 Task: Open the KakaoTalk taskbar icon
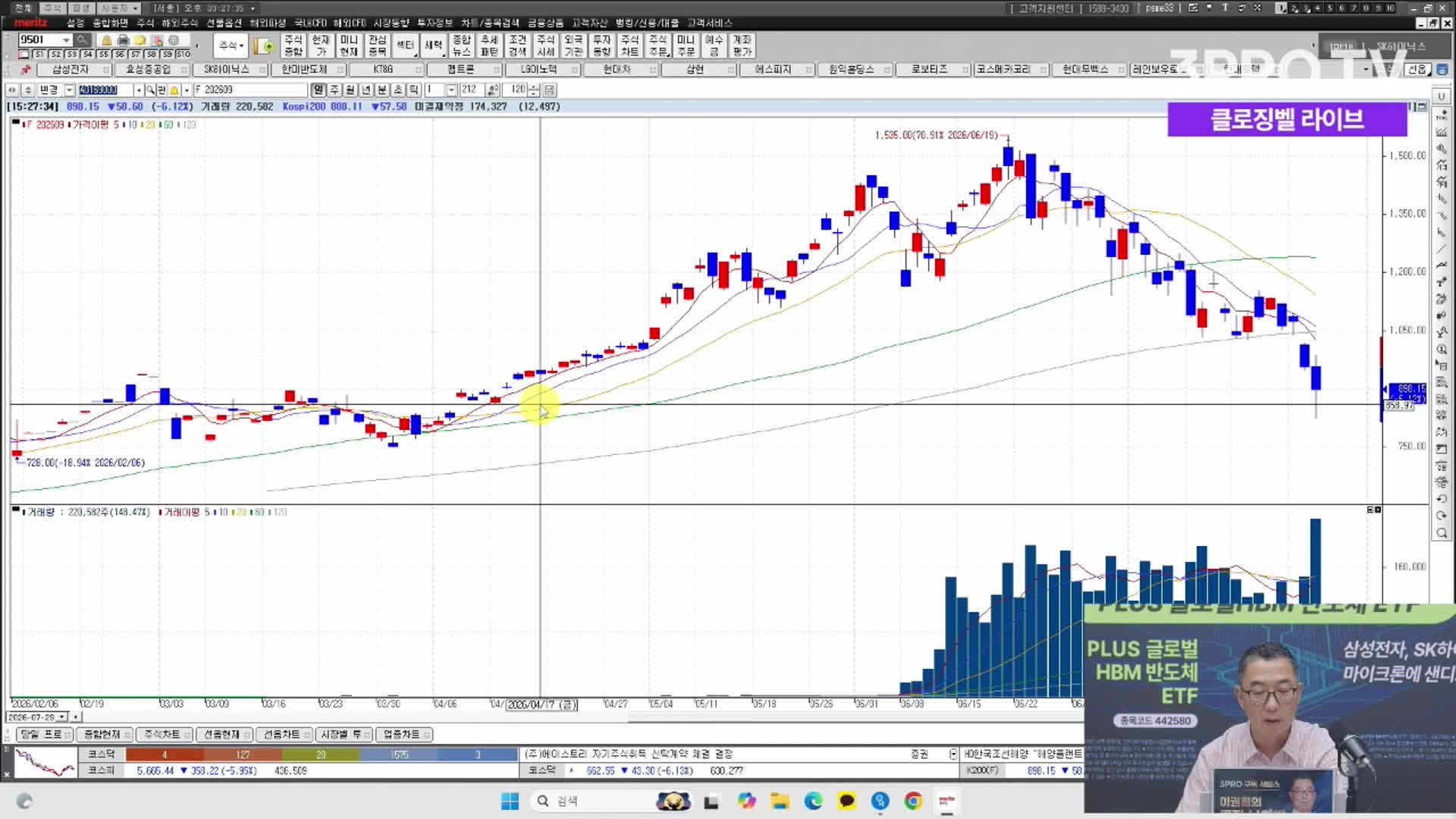[846, 801]
